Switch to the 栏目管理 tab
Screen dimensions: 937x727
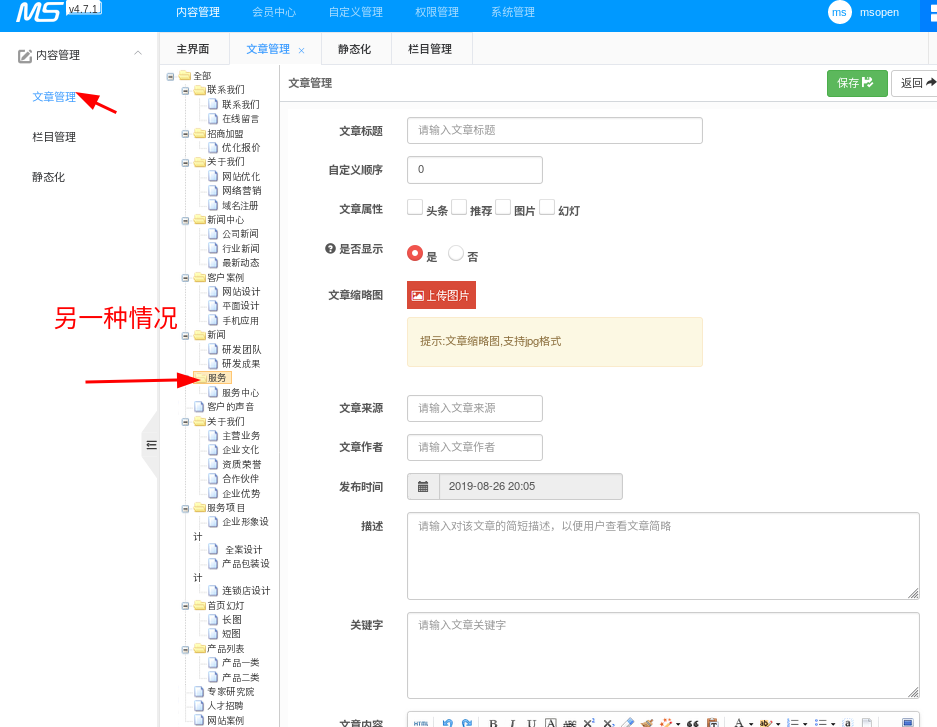click(x=430, y=49)
